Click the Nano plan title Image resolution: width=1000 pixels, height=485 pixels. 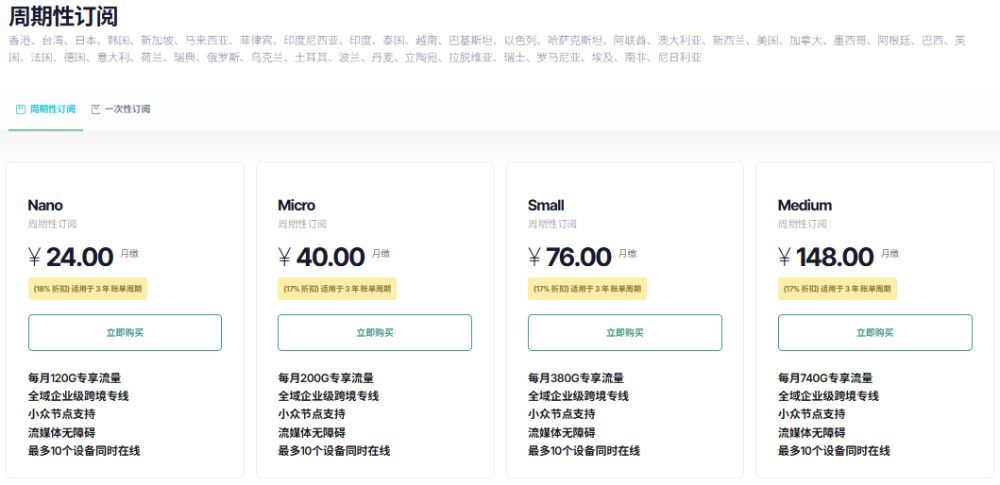(45, 205)
